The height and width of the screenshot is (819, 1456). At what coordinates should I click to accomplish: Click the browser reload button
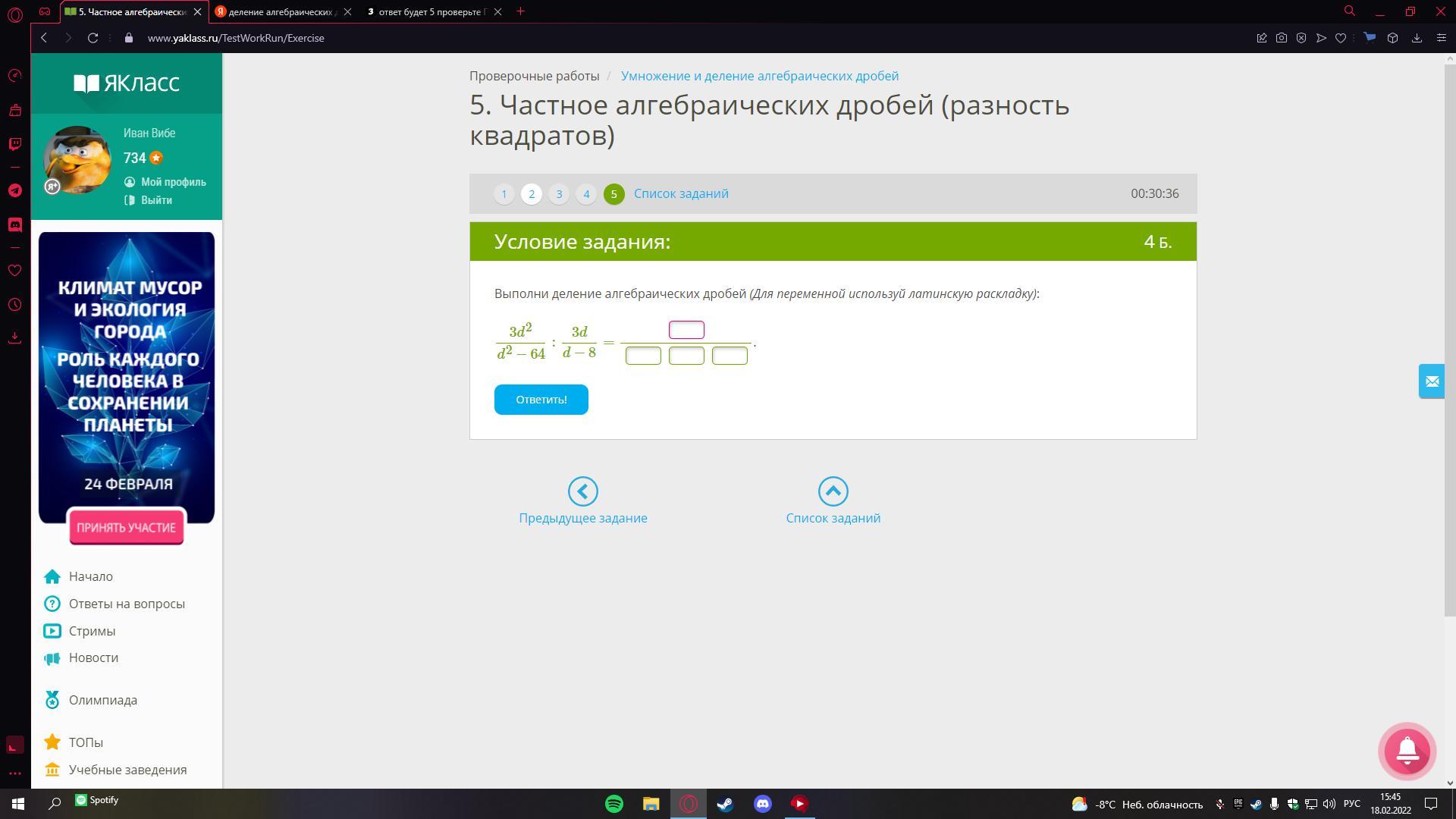click(93, 38)
